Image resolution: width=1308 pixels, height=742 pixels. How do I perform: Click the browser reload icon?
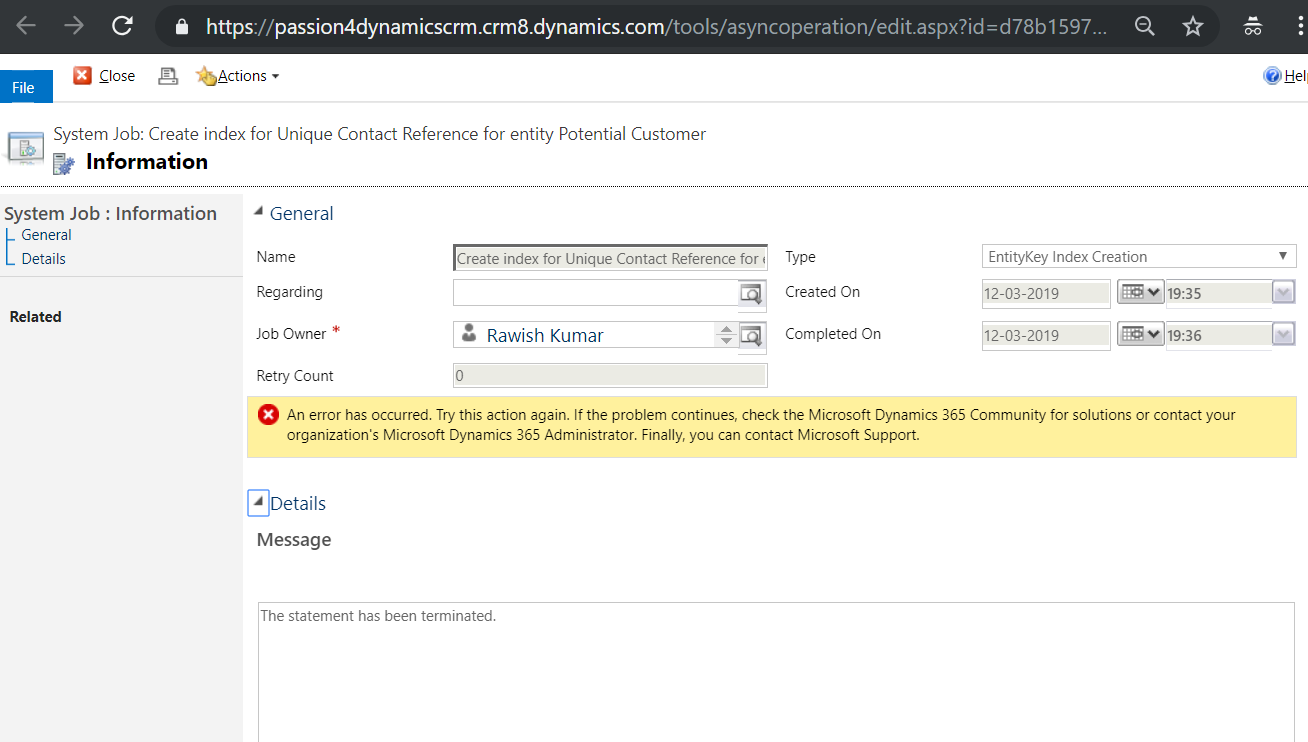click(122, 26)
